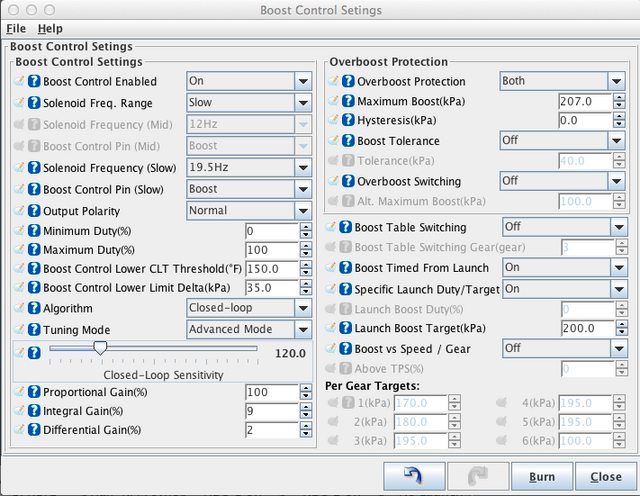Click the Closed-Loop Sensitivity slider track
Screen dimensions: 640x496
click(x=153, y=348)
